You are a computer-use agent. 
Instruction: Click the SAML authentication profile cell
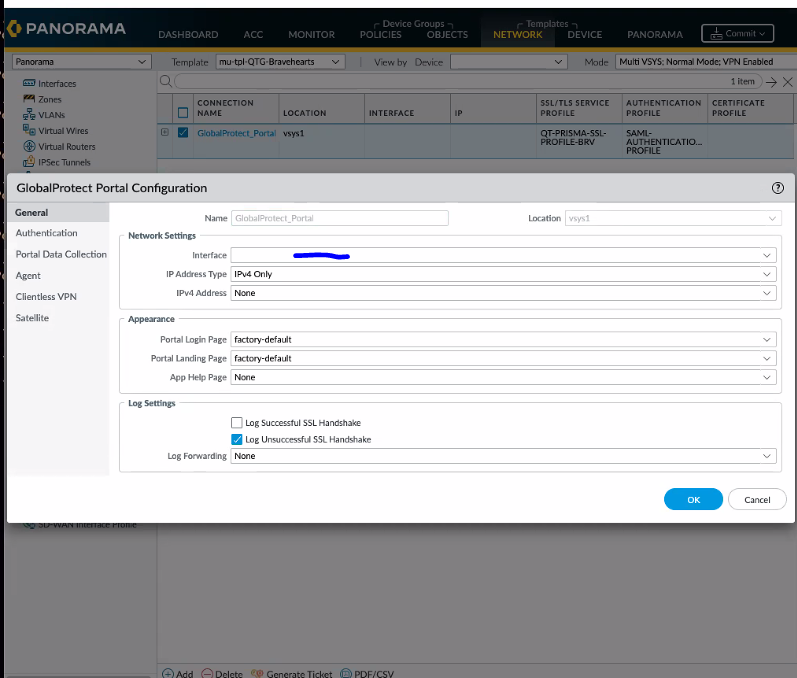coord(664,142)
